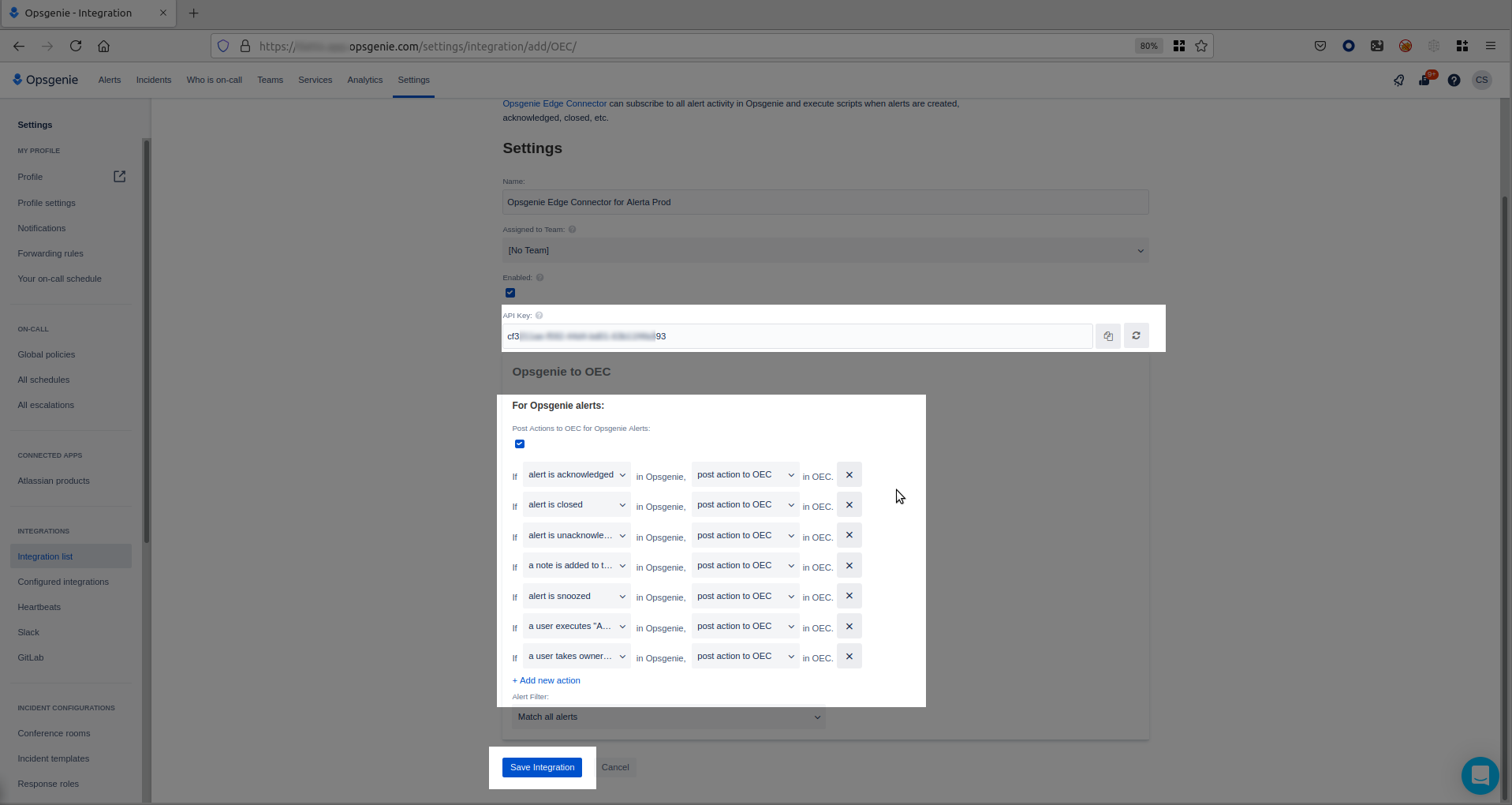The width and height of the screenshot is (1512, 805).
Task: Open the Match all alerts filter dropdown
Action: (x=669, y=717)
